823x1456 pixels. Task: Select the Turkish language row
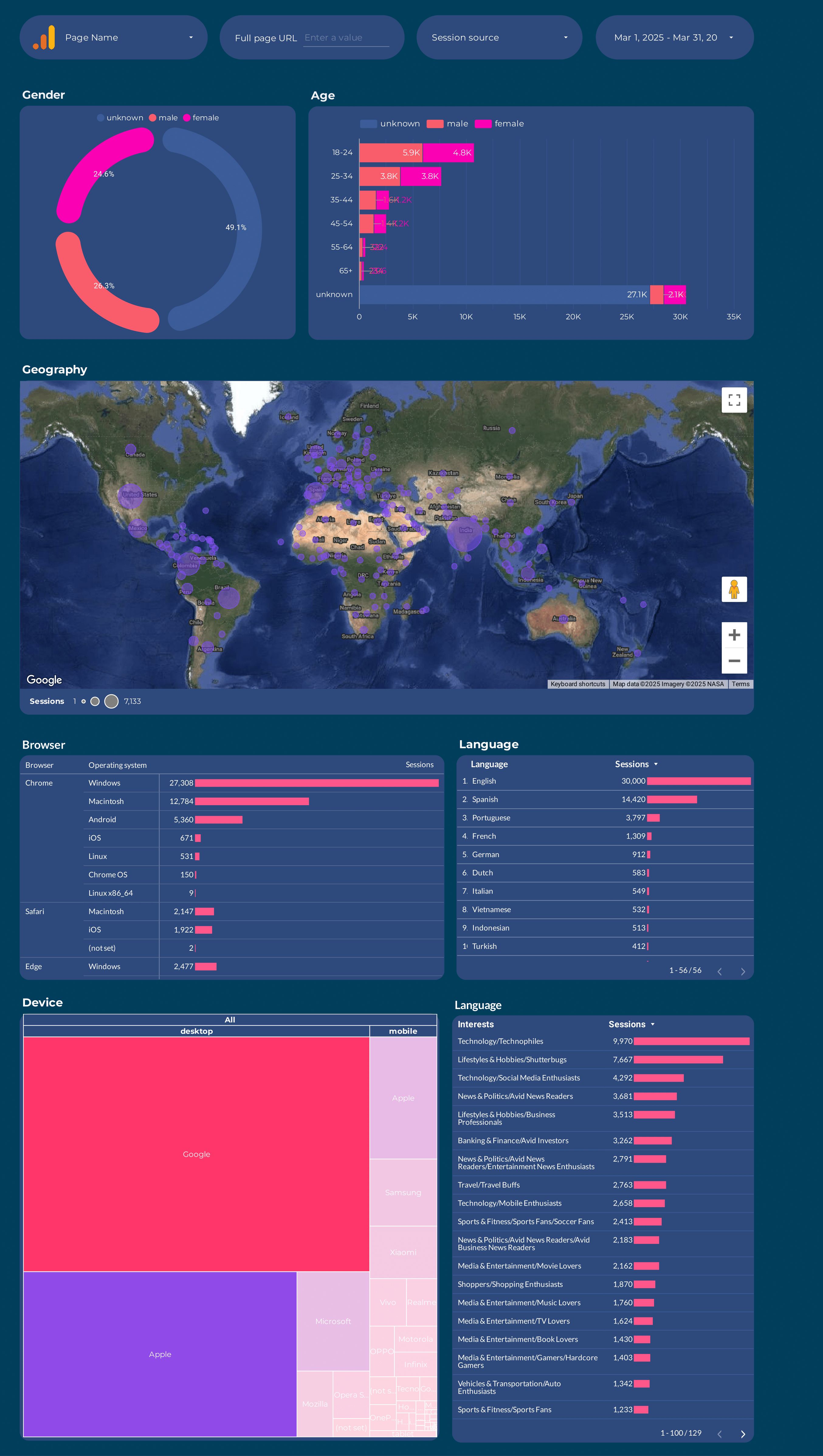tap(605, 946)
